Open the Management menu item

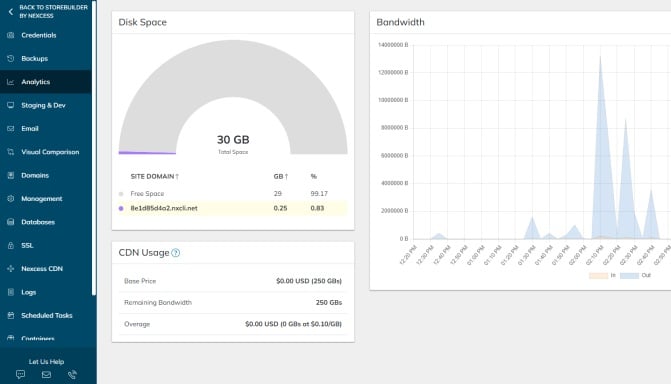pyautogui.click(x=46, y=199)
